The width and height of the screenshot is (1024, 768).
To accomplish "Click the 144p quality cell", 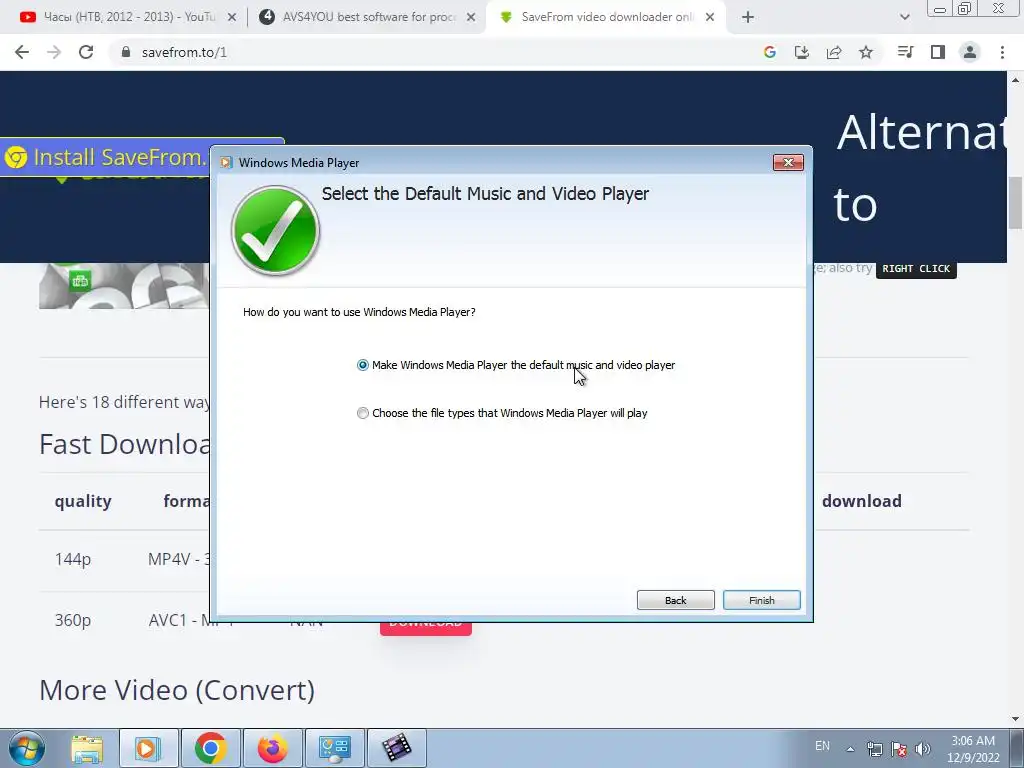I will [x=72, y=560].
